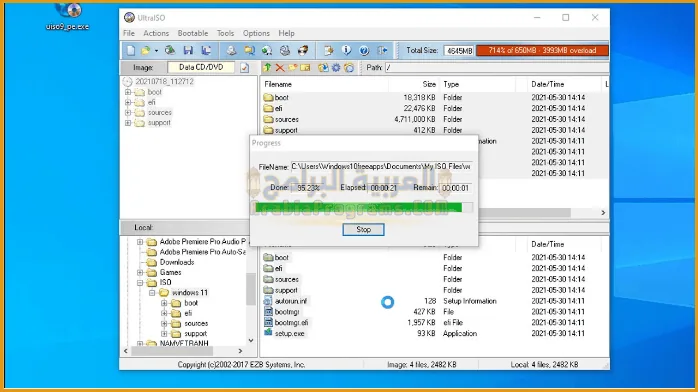Click the Compress ISO toolbar icon
698x392 pixels.
click(285, 50)
